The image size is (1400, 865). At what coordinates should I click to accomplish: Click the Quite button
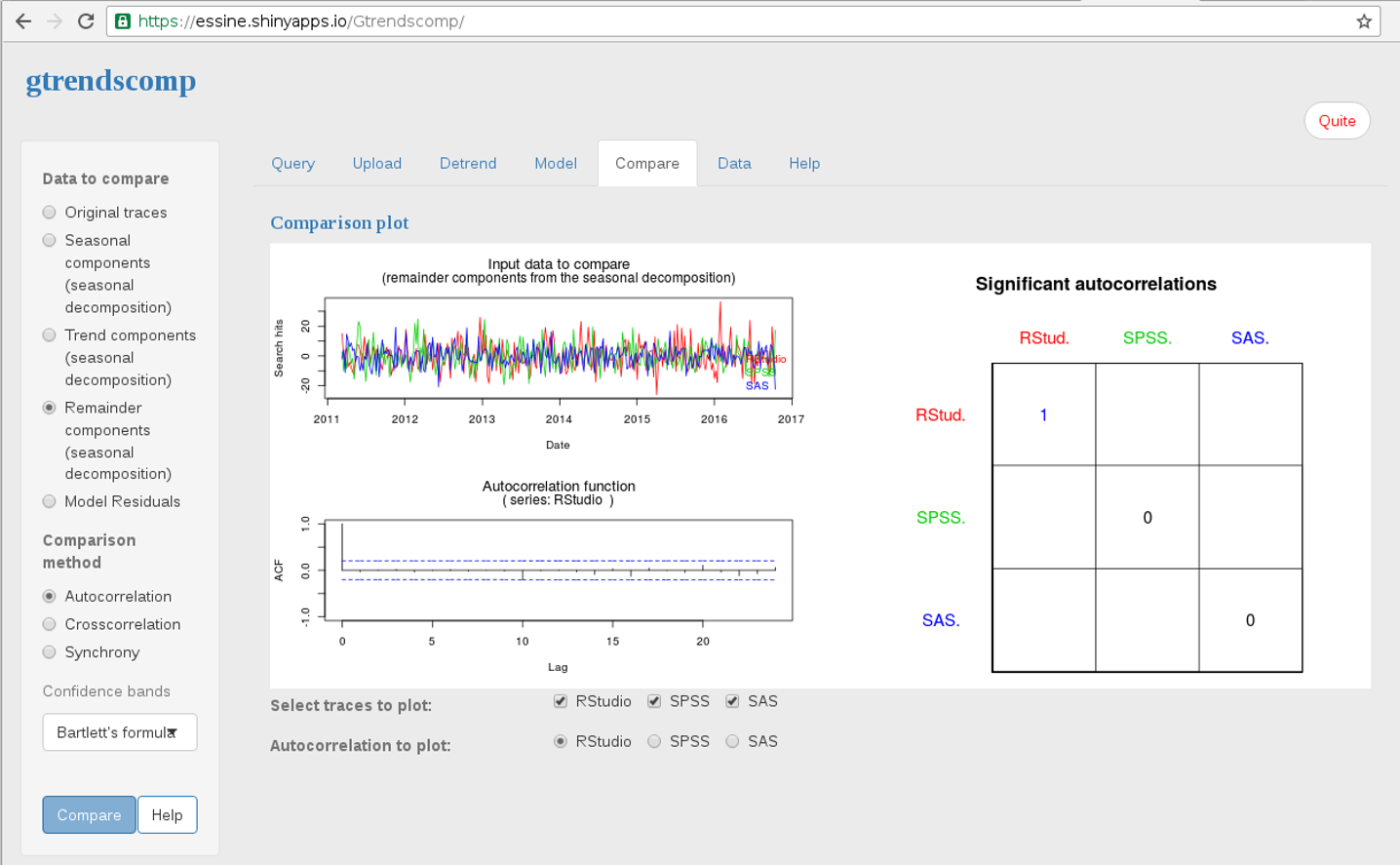1337,121
